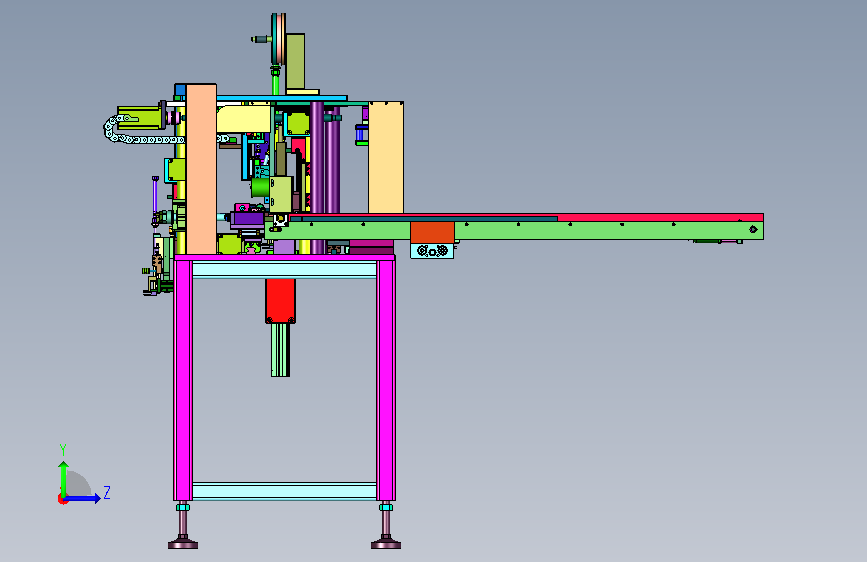Image resolution: width=867 pixels, height=562 pixels.
Task: Select the left magenta frame leg
Action: pyautogui.click(x=183, y=380)
